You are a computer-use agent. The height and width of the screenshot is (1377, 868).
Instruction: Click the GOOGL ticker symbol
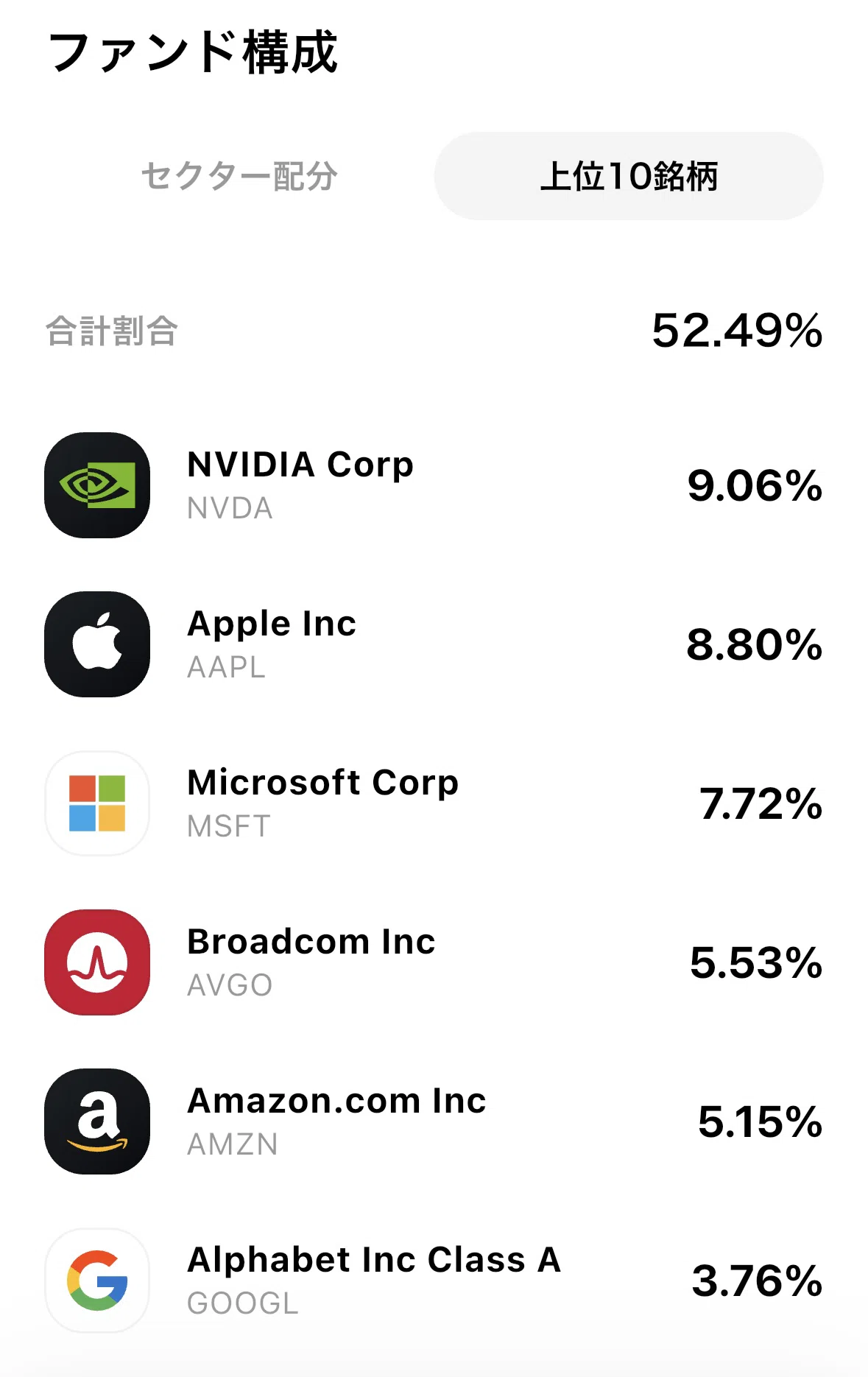pos(243,1303)
